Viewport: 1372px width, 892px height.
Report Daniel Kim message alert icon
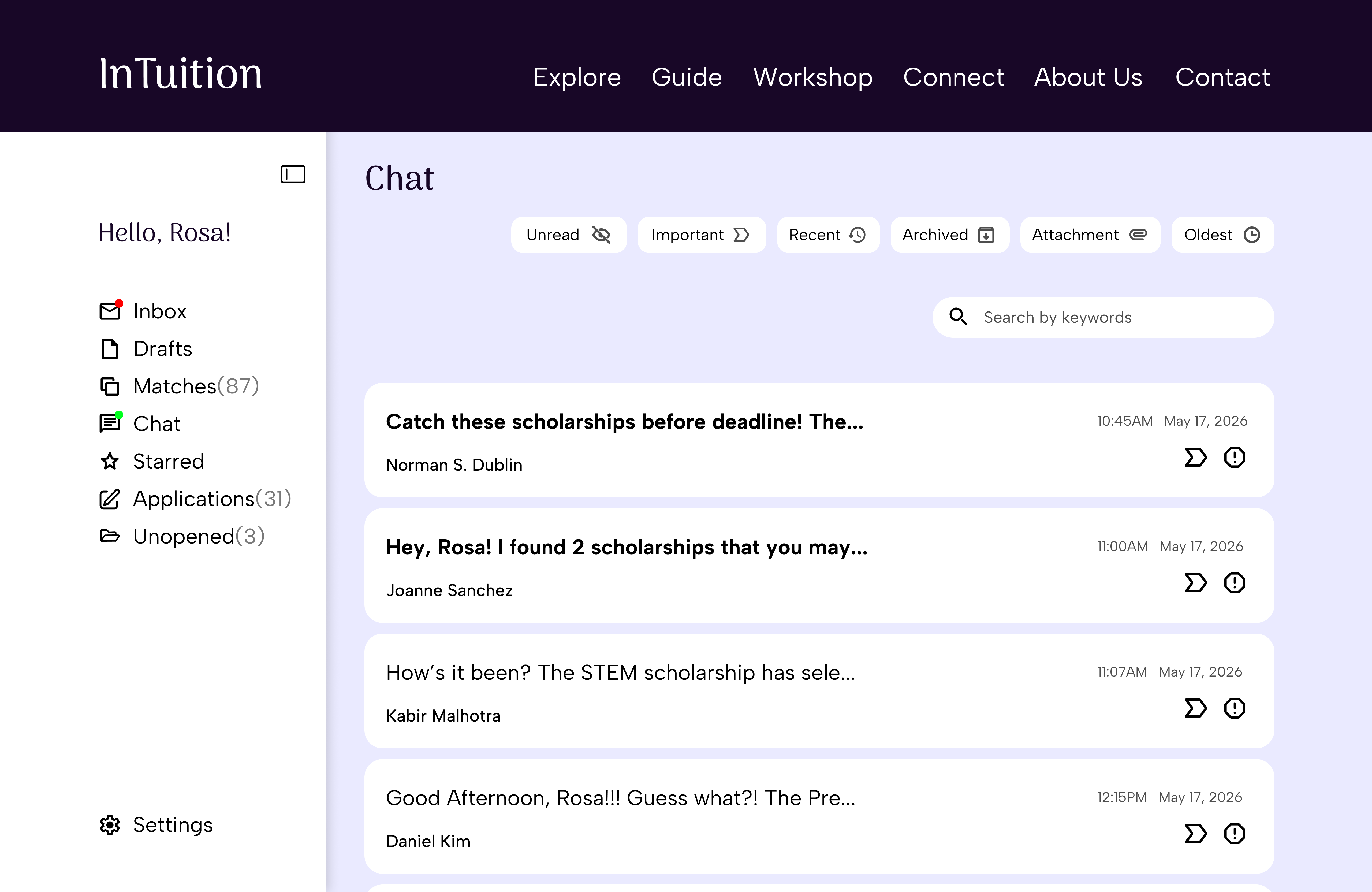[1235, 834]
